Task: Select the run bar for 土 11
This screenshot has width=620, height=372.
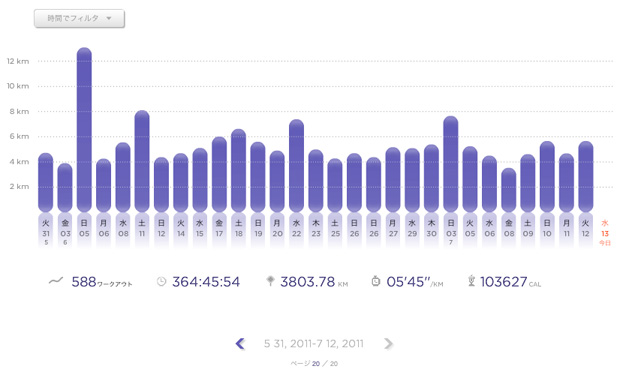Action: click(142, 161)
